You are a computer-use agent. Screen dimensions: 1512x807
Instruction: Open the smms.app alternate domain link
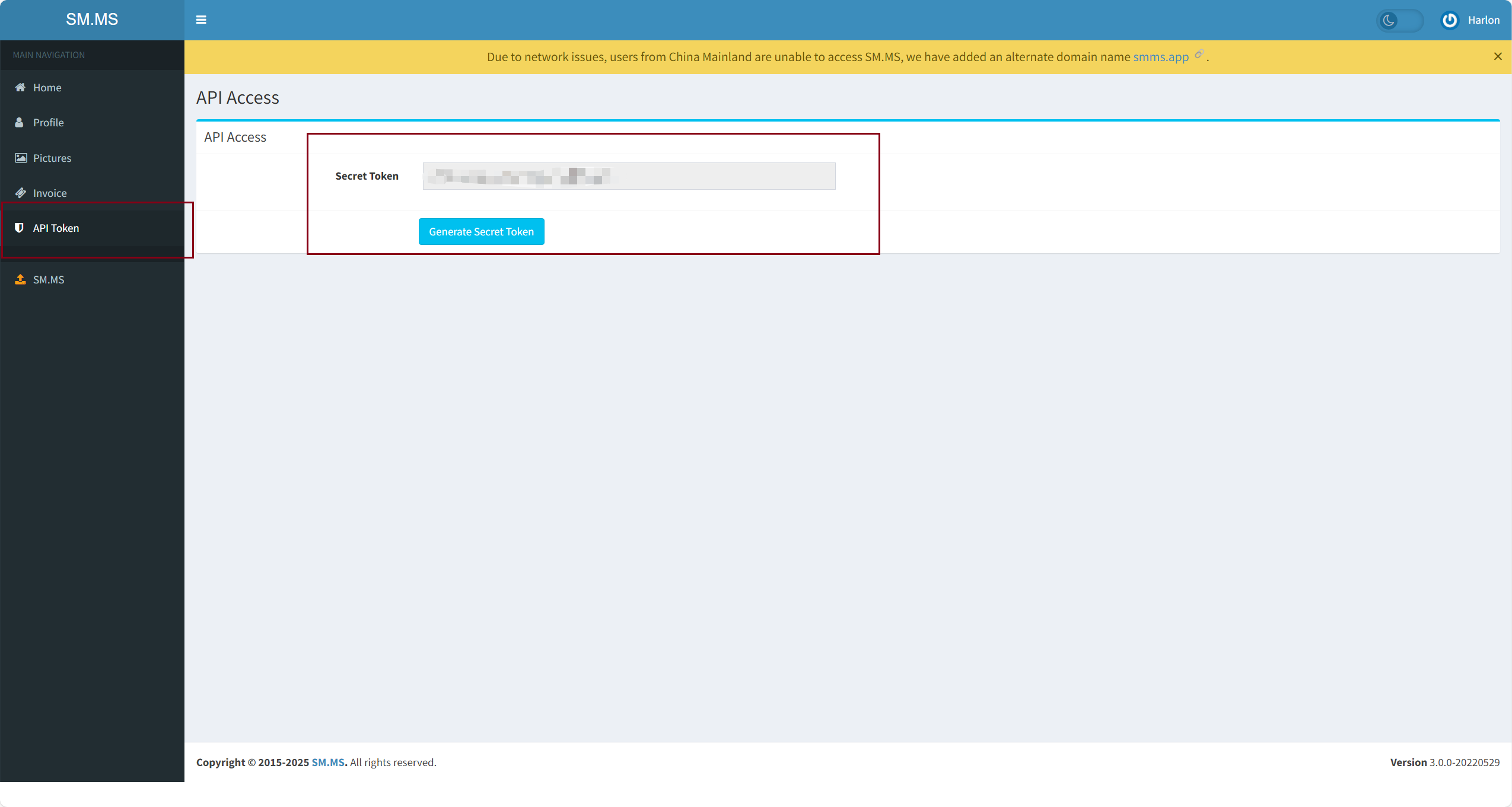point(1160,57)
